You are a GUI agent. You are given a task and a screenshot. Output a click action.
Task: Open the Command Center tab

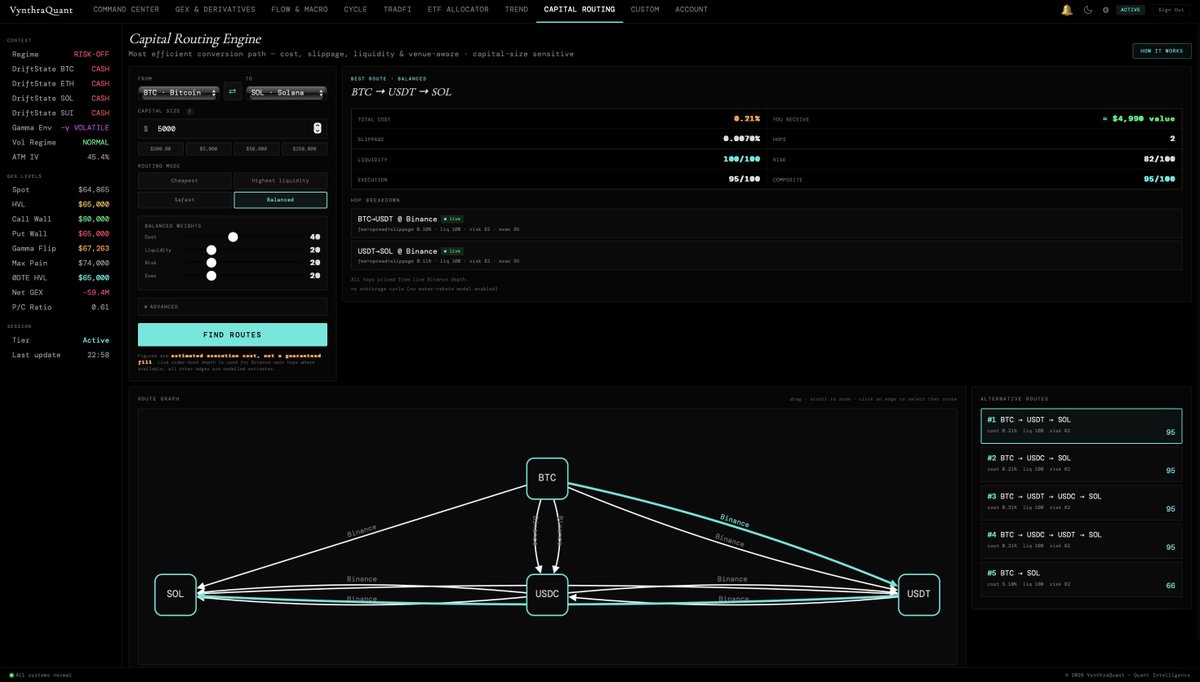coord(126,9)
